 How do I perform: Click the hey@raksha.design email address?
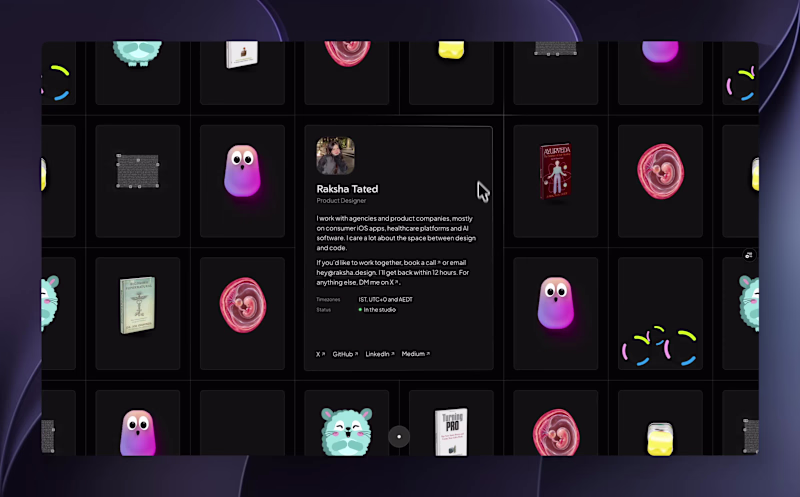coord(348,272)
